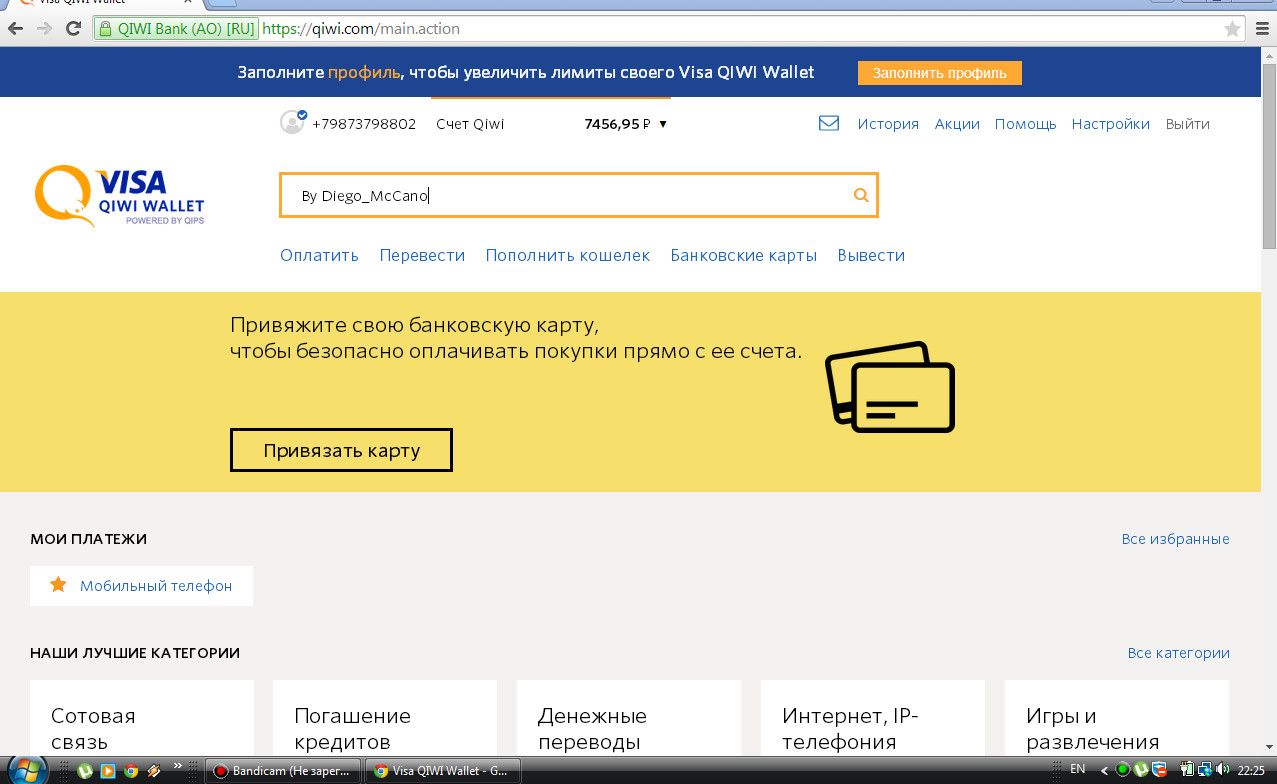Open messages via the envelope icon
Image resolution: width=1277 pixels, height=784 pixels.
coord(829,124)
